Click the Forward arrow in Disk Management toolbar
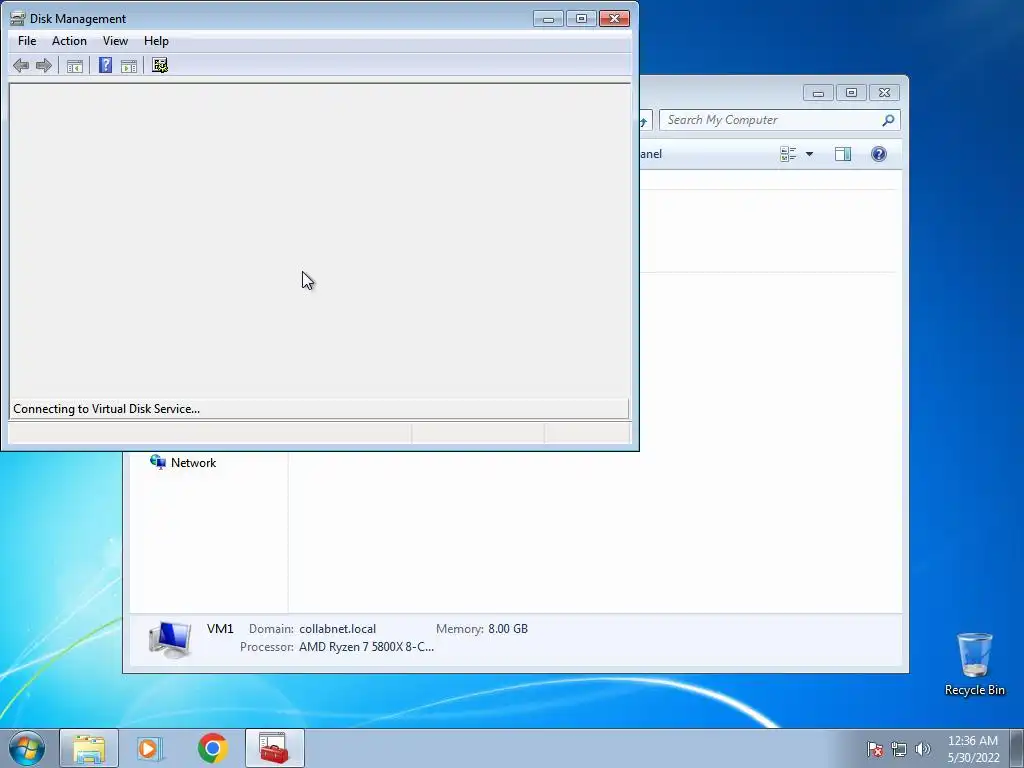The image size is (1024, 768). click(44, 65)
